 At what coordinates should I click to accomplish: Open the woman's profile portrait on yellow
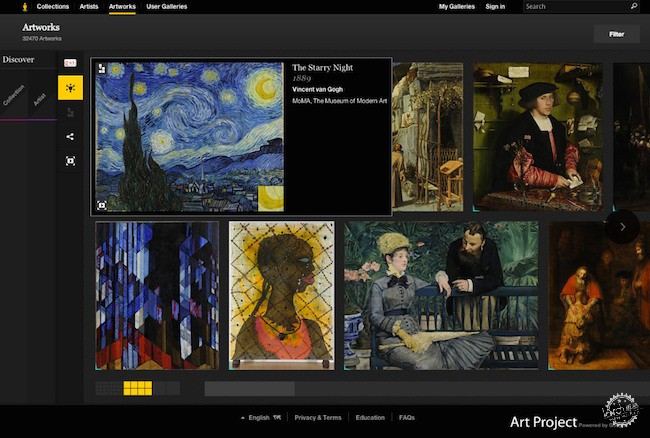coord(281,295)
